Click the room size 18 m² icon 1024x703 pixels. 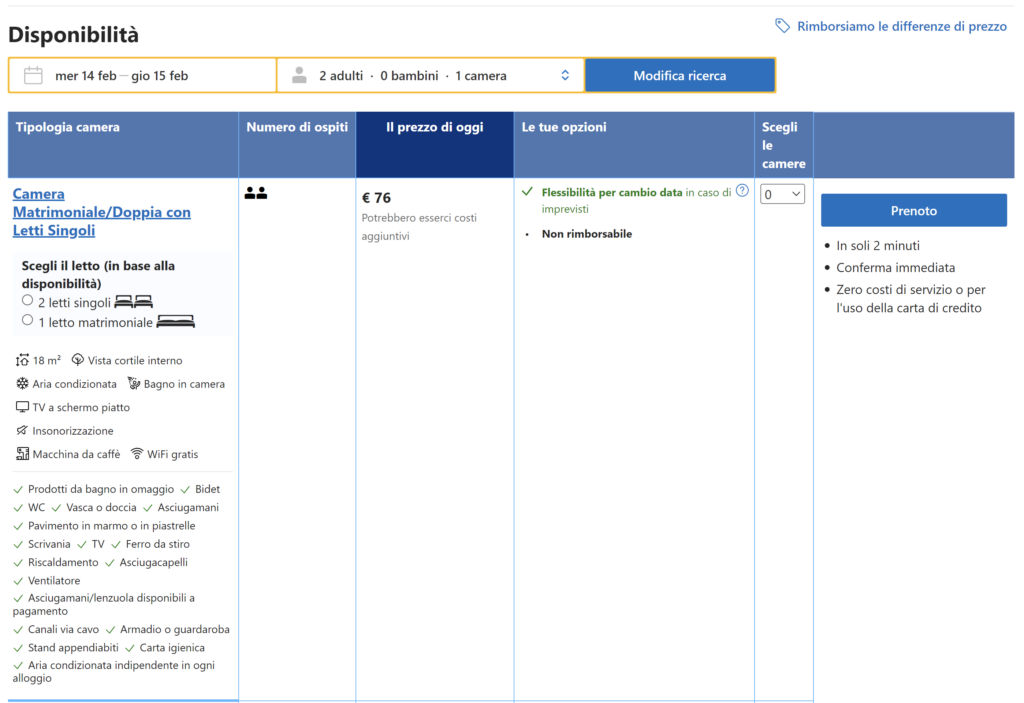coord(22,360)
